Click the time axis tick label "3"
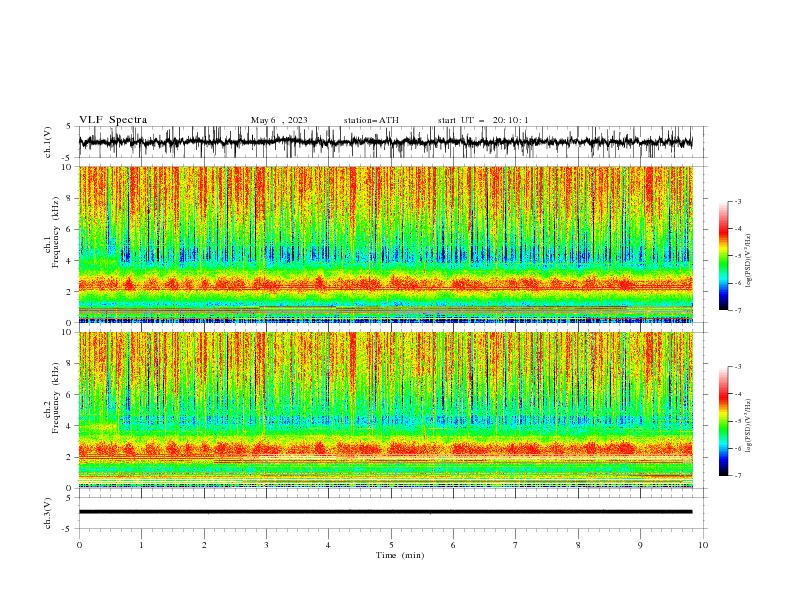The height and width of the screenshot is (612, 792). [x=266, y=545]
